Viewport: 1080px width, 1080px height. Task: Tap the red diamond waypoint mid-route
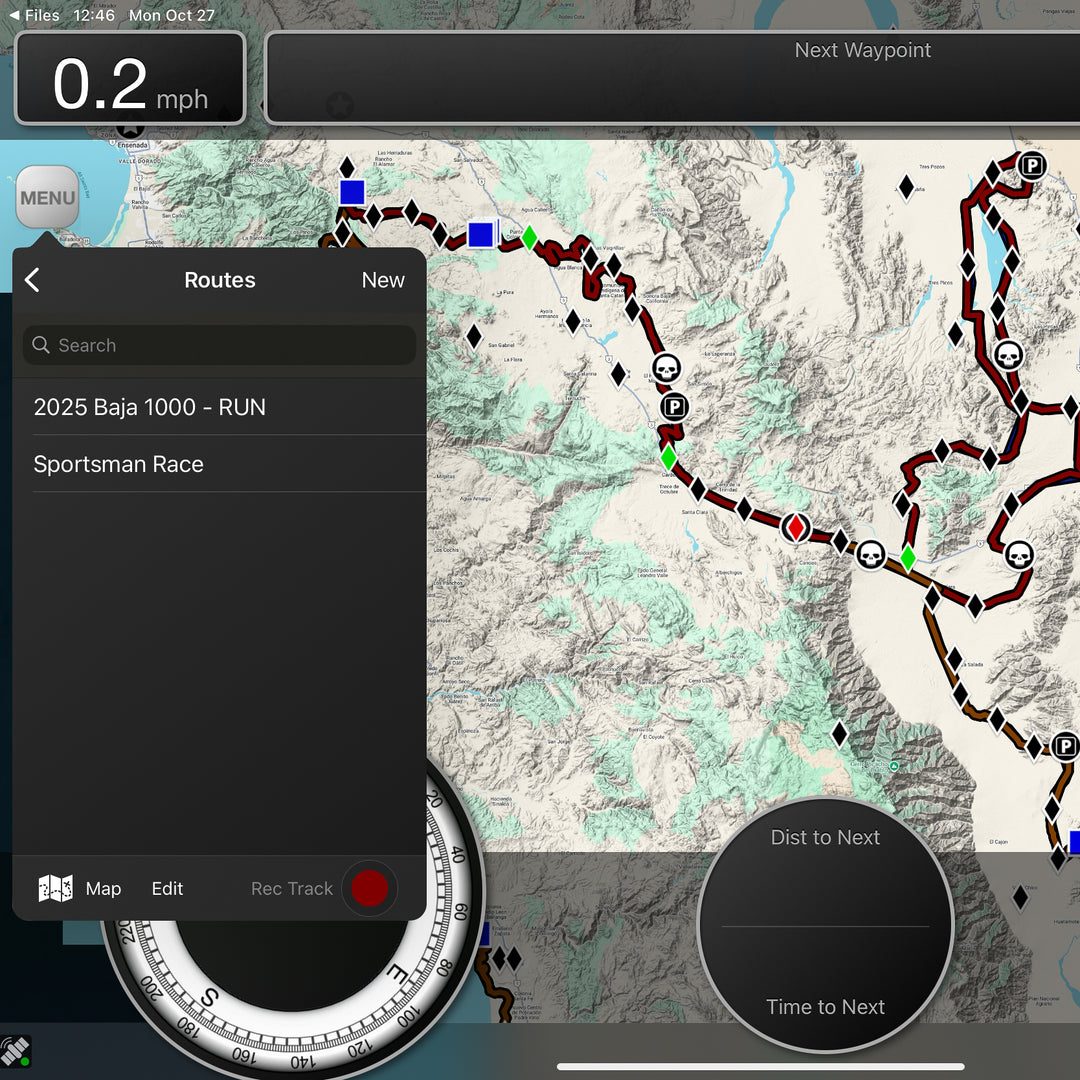796,527
